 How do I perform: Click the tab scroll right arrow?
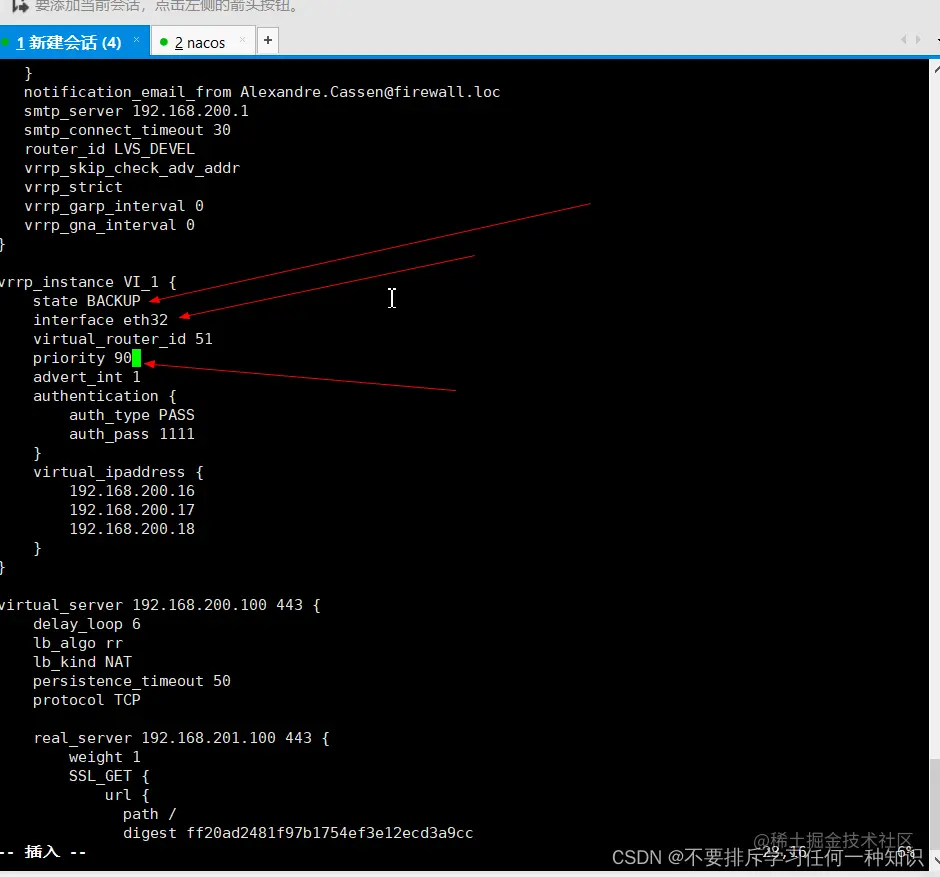click(918, 40)
